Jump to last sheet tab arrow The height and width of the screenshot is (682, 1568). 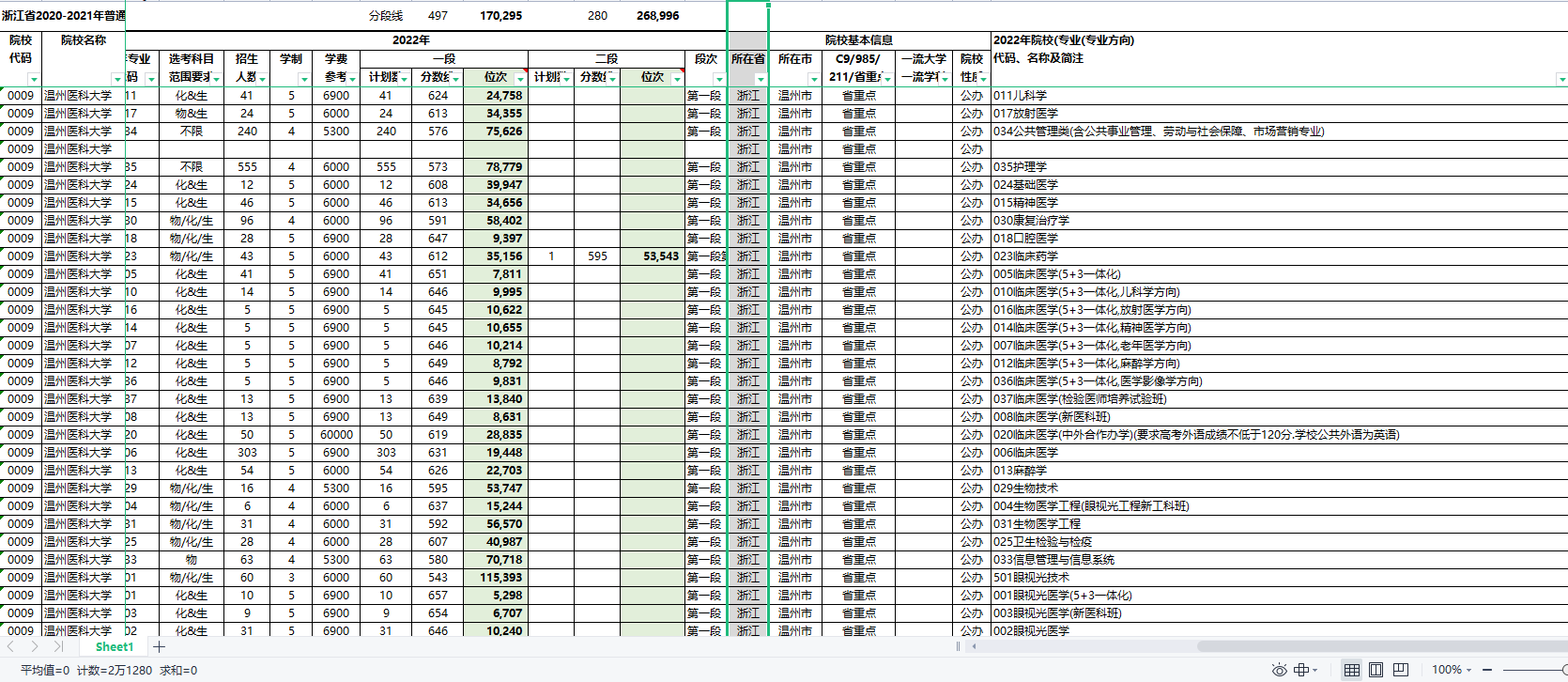click(58, 646)
